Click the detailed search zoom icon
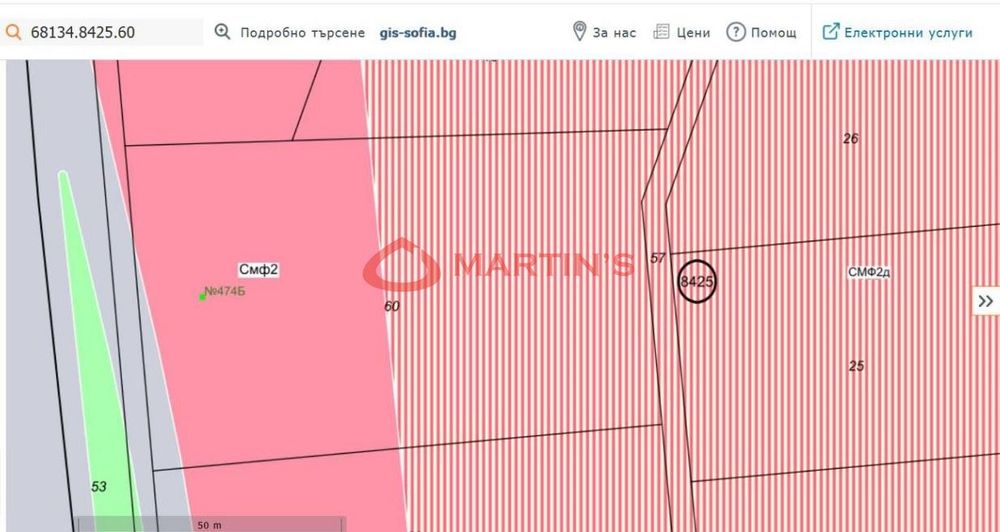Screen dimensions: 1000x532 [222, 32]
